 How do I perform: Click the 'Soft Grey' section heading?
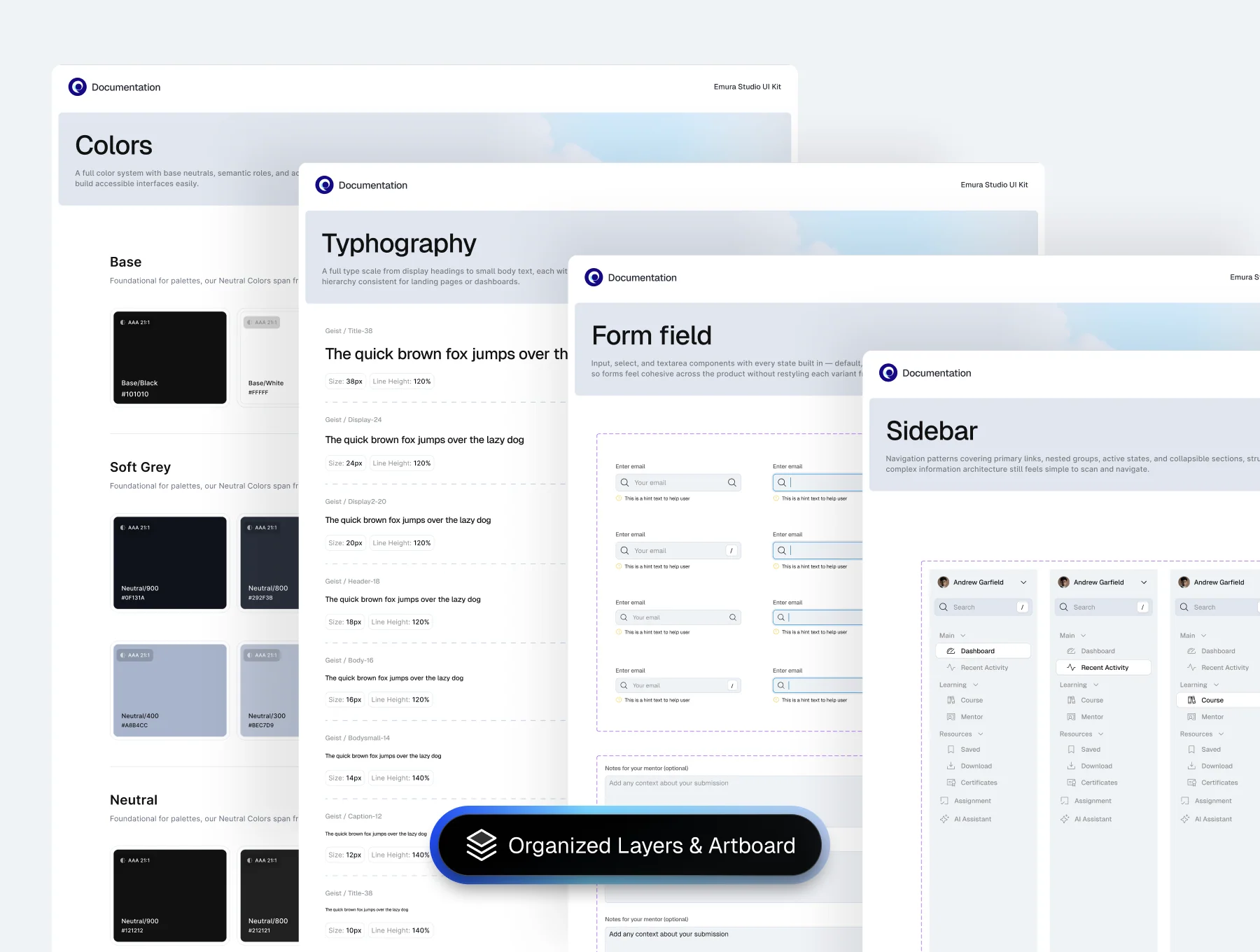click(140, 467)
